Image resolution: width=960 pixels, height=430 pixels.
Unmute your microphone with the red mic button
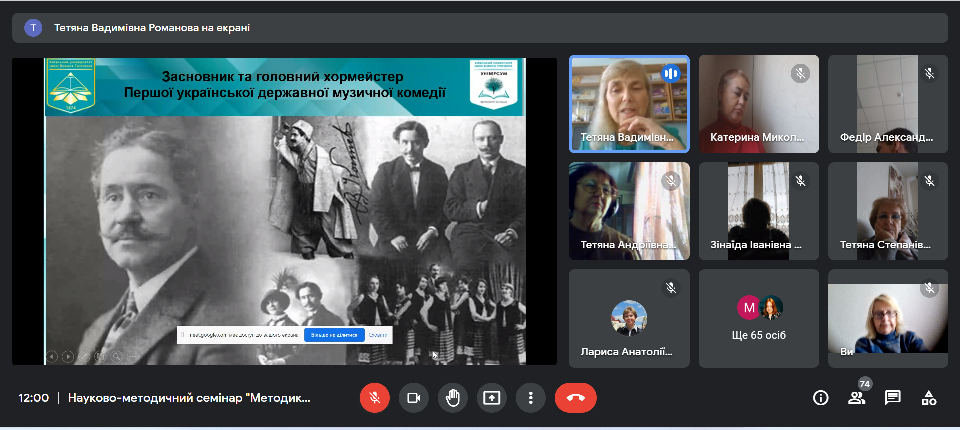click(374, 397)
